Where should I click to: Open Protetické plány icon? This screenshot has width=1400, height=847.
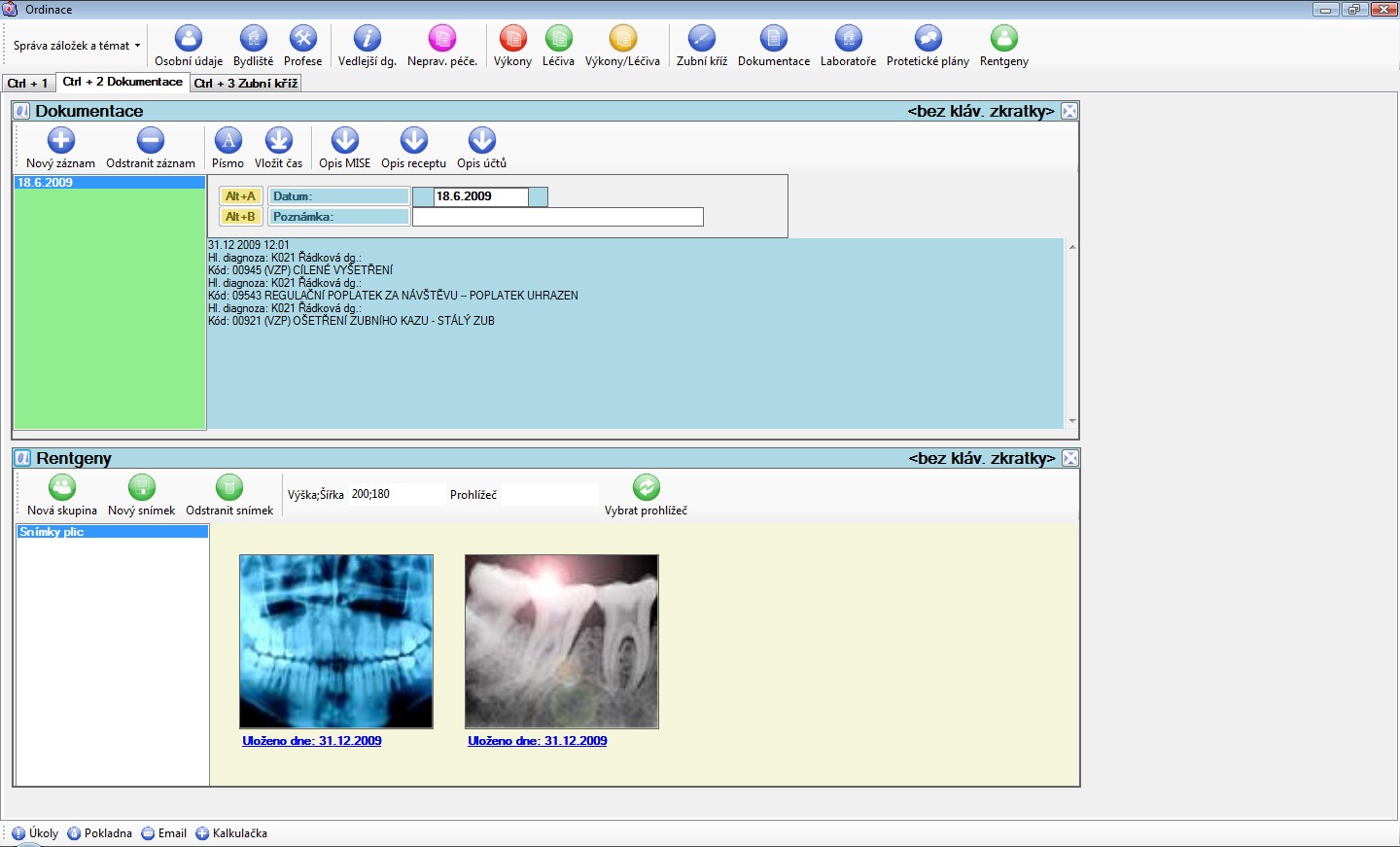[927, 39]
